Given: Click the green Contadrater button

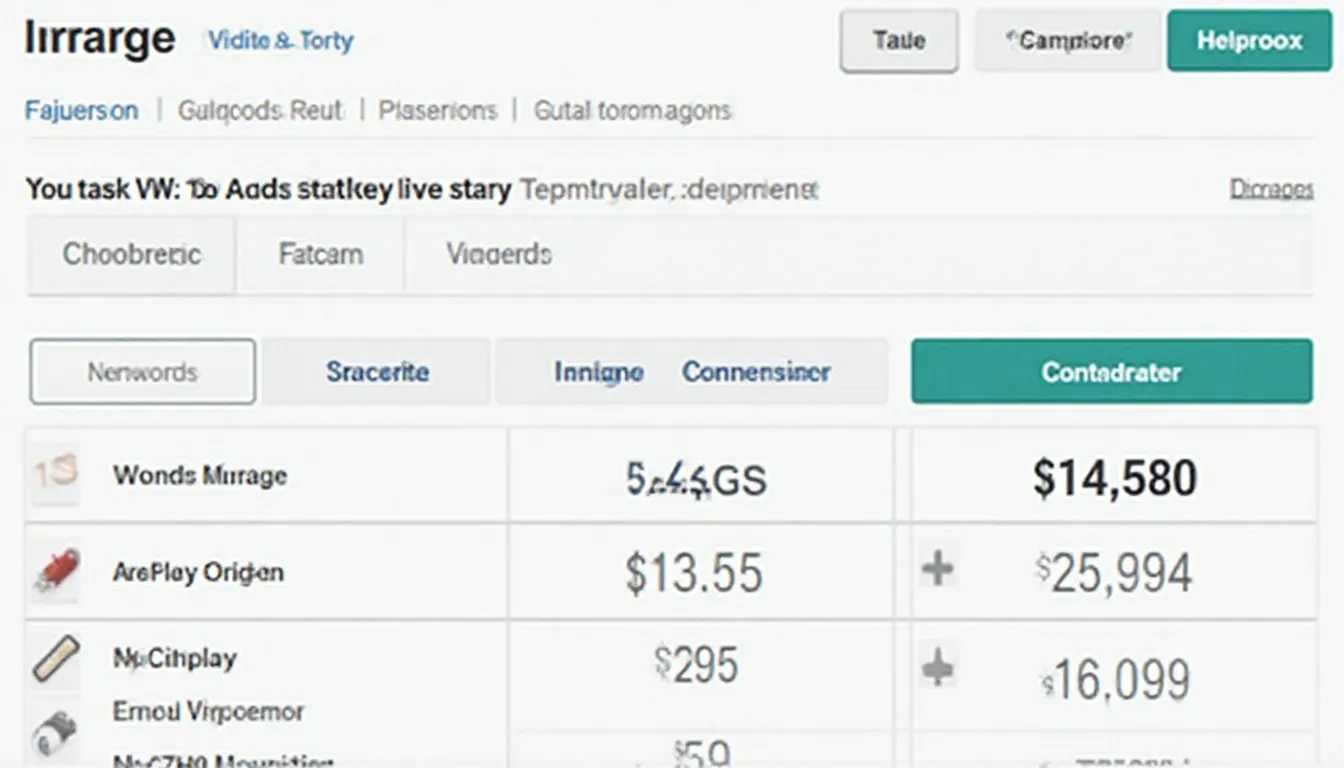Looking at the screenshot, I should tap(1111, 371).
